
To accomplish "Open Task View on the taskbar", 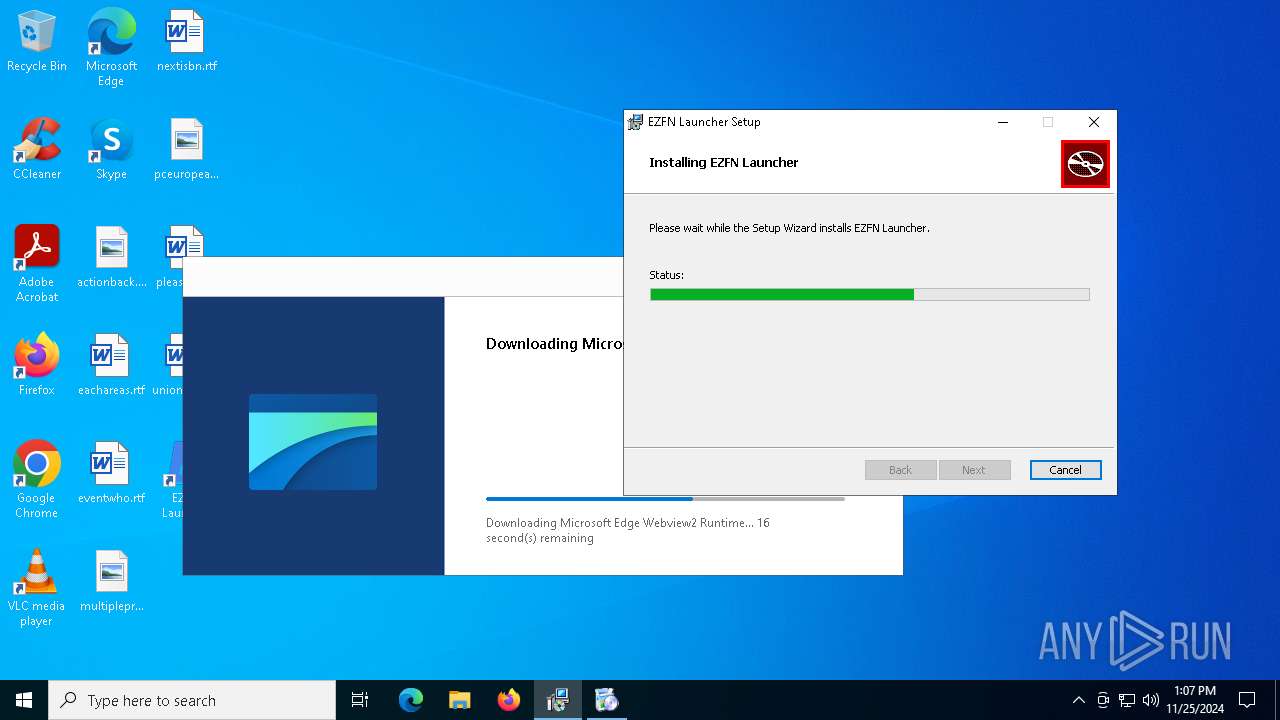I will [360, 700].
